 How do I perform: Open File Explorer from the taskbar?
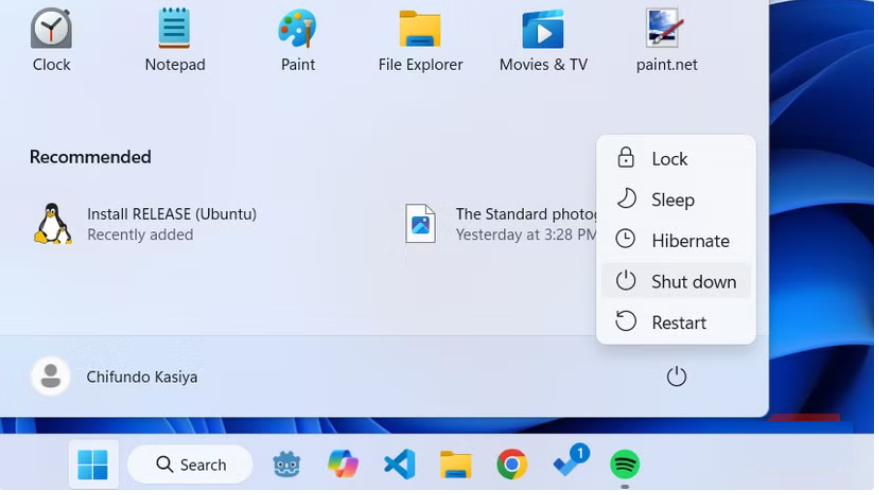tap(456, 465)
